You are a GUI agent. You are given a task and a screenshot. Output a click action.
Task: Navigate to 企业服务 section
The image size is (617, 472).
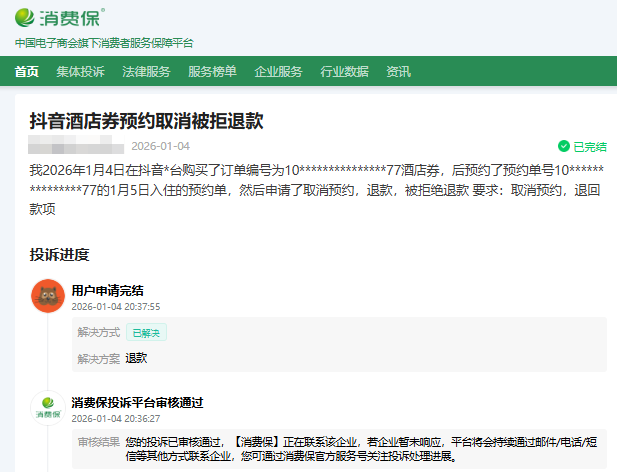[278, 71]
